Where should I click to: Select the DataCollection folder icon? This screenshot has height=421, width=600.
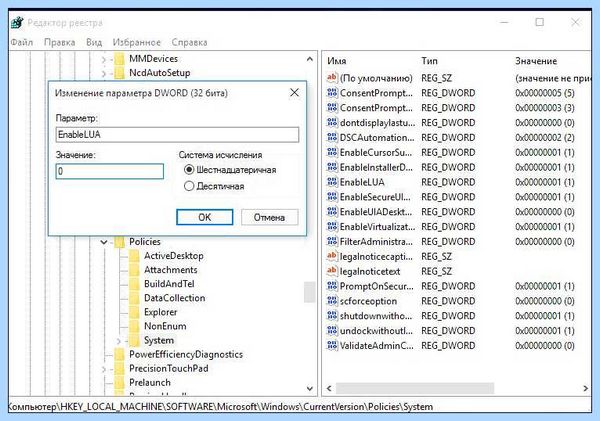[x=134, y=298]
